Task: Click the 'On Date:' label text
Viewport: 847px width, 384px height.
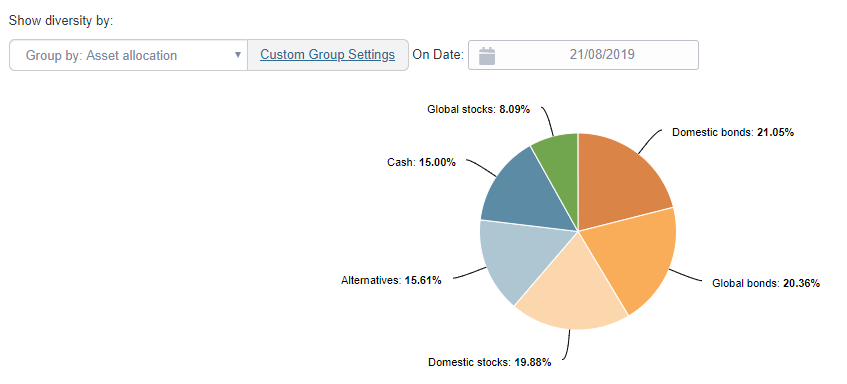Action: click(x=438, y=55)
